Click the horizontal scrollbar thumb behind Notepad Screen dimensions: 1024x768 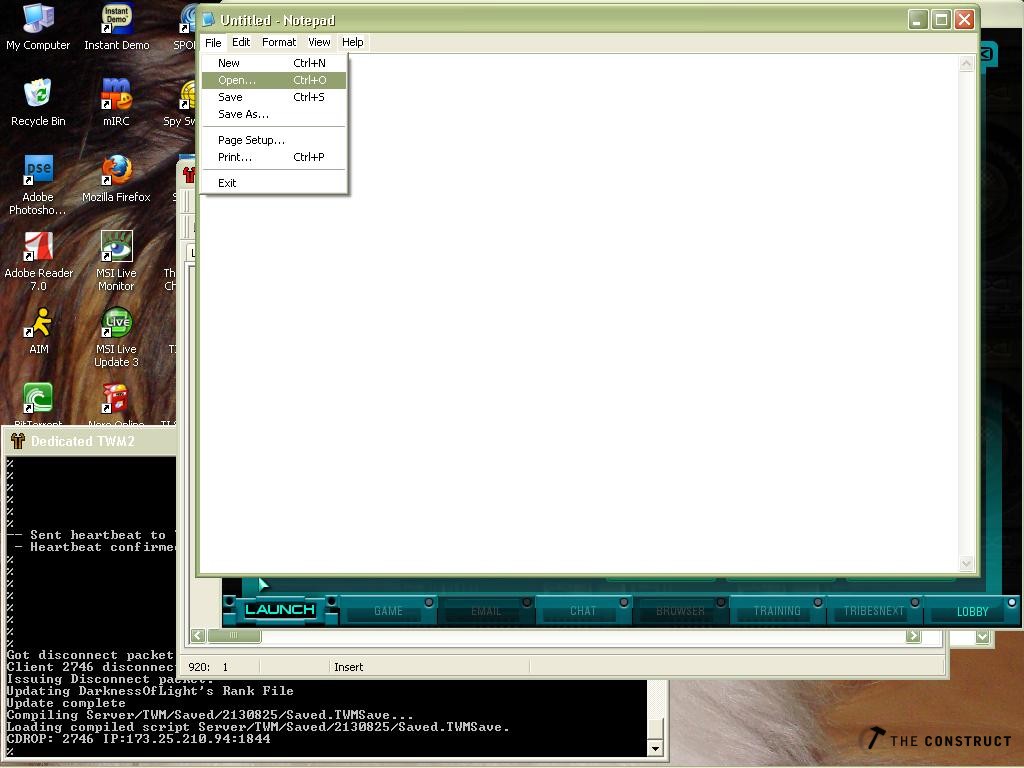click(x=234, y=635)
